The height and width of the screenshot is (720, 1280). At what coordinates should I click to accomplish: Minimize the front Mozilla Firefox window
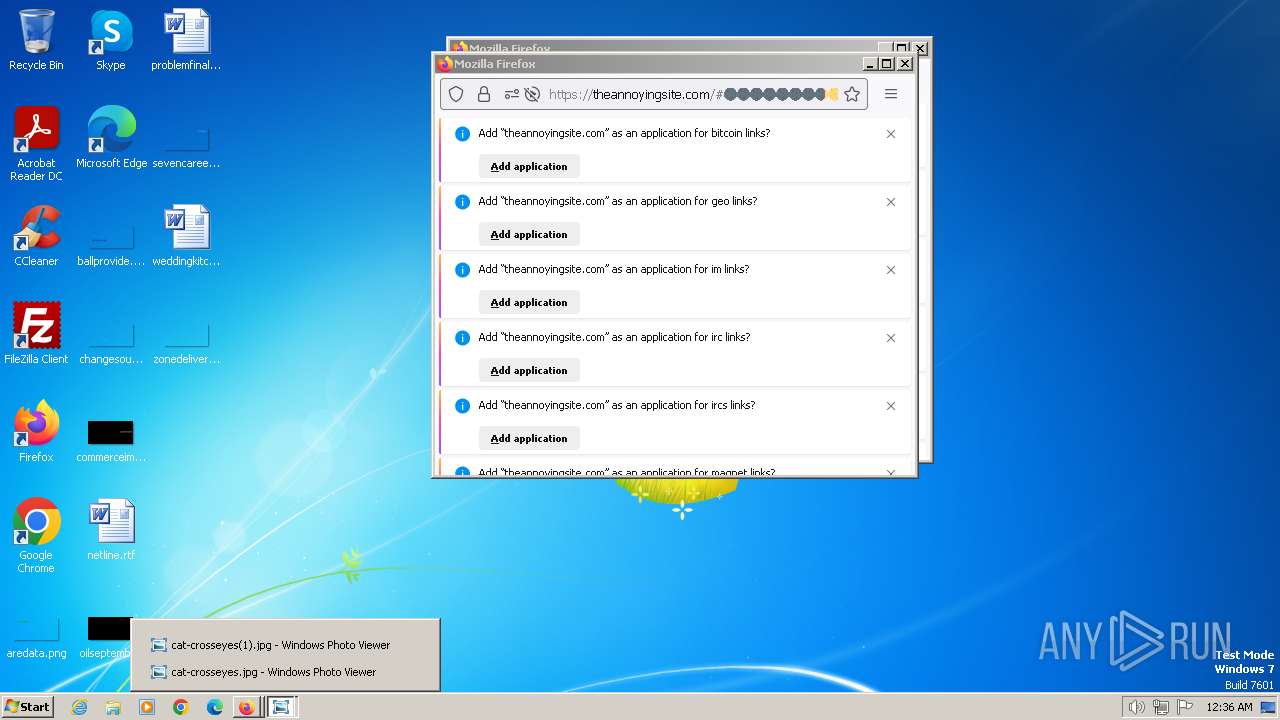point(870,64)
